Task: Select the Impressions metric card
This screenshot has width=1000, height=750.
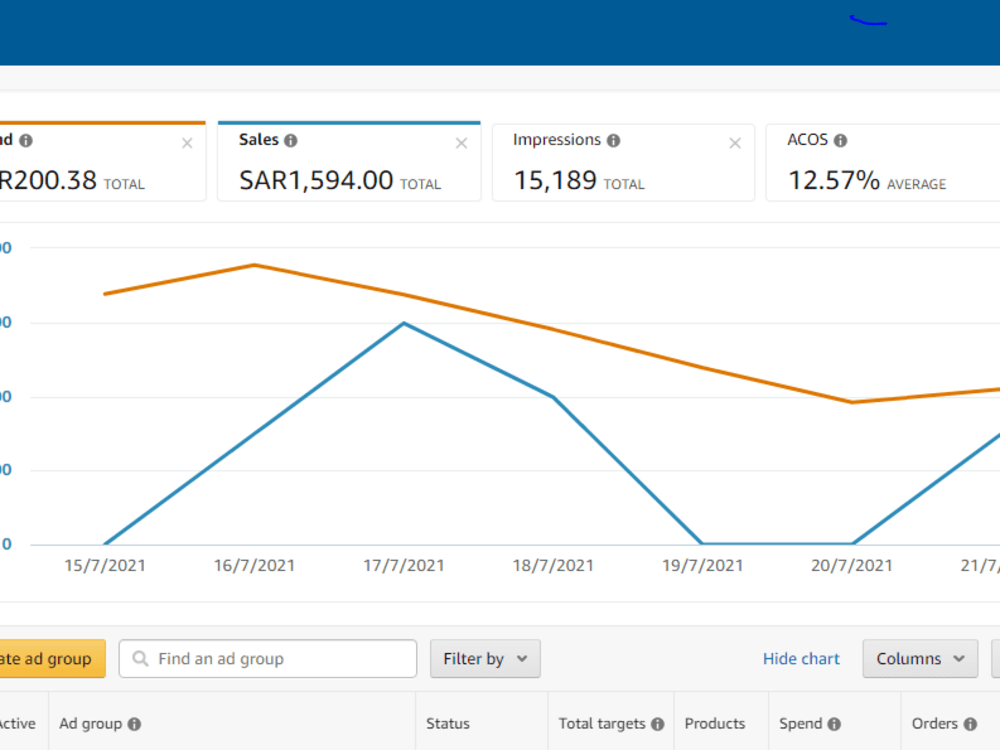Action: click(623, 163)
